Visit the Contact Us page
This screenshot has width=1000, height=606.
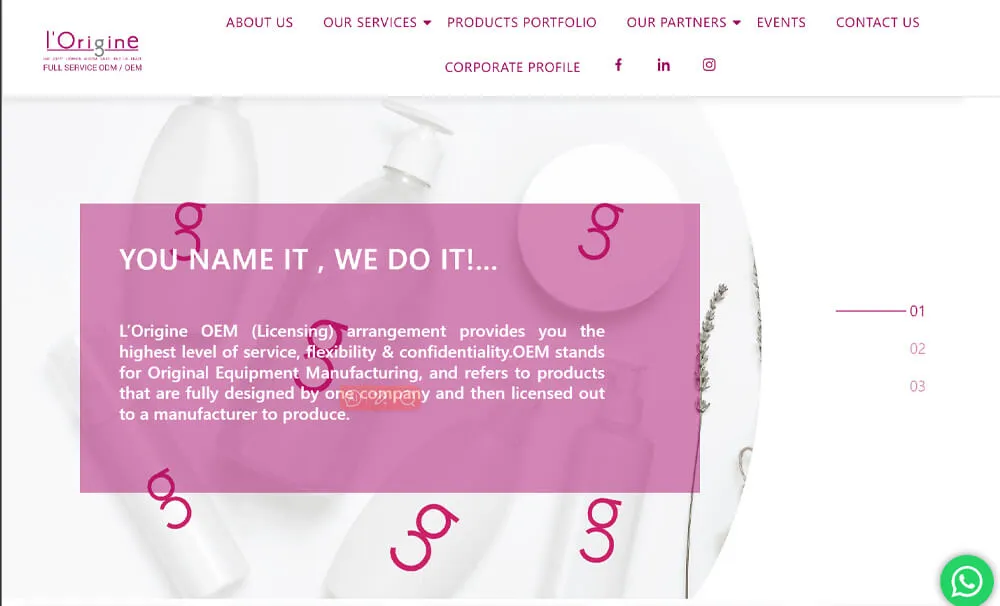tap(878, 22)
